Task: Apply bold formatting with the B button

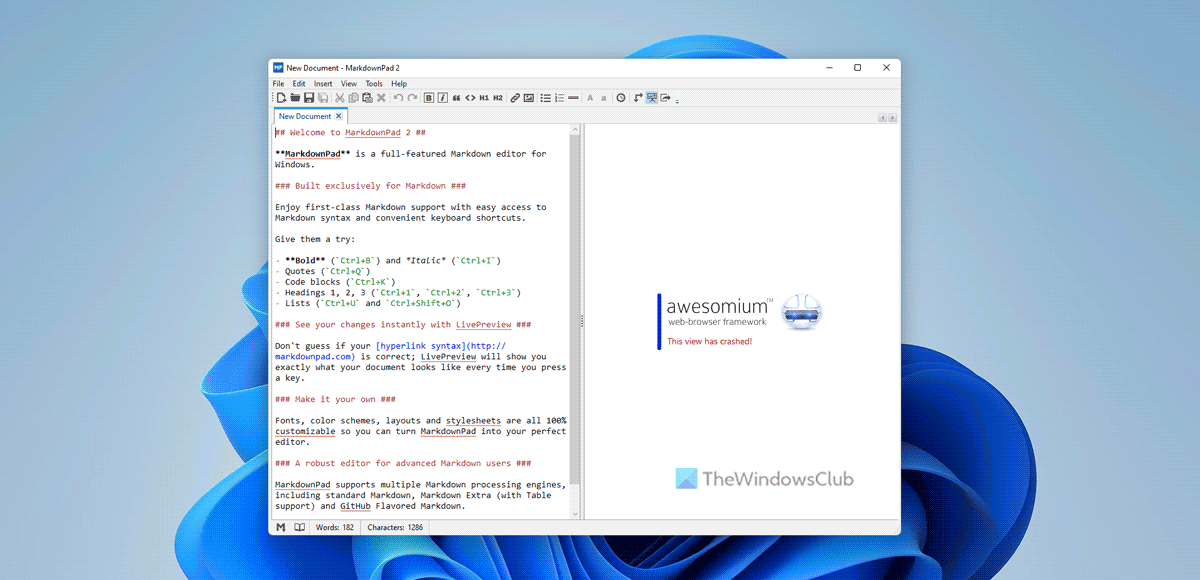Action: [x=429, y=98]
